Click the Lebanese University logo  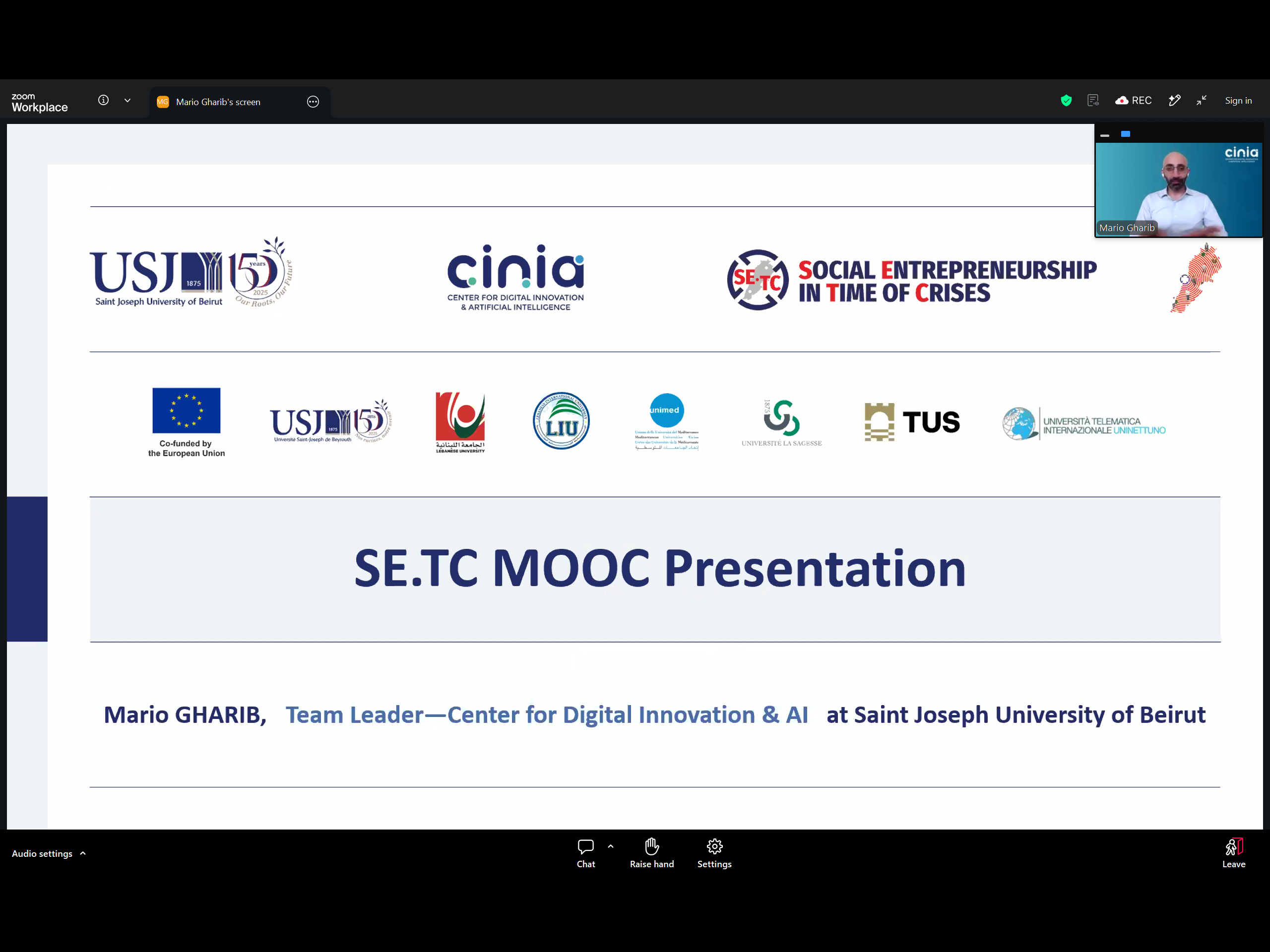coord(460,422)
